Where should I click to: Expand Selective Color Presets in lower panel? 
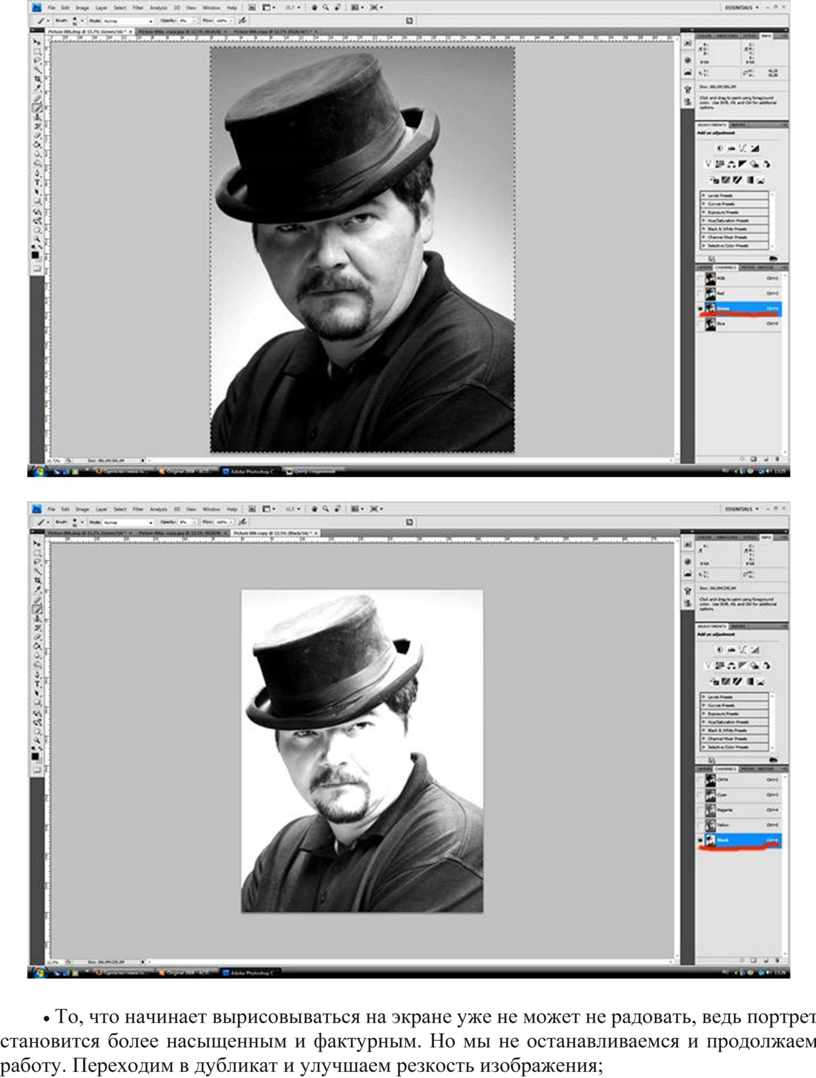[x=703, y=747]
